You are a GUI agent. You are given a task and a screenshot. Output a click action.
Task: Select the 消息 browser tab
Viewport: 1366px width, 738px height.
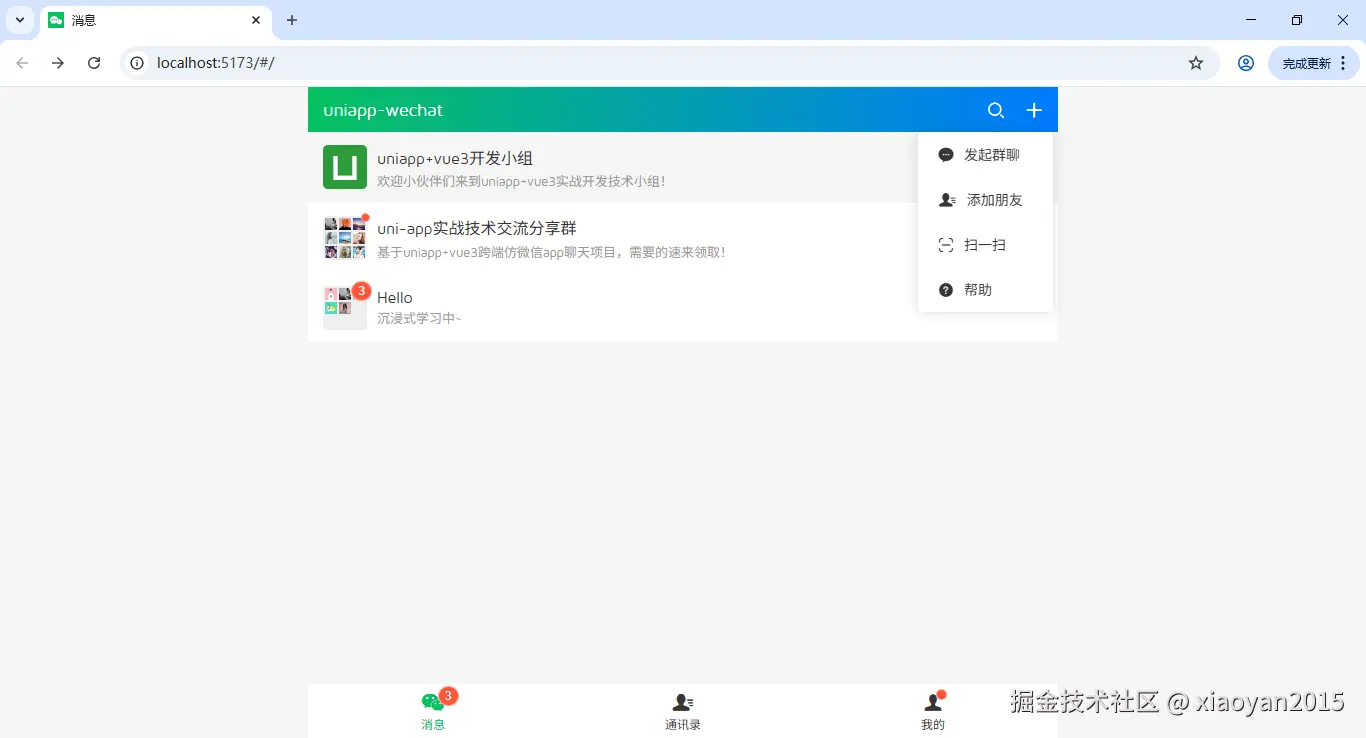point(155,20)
